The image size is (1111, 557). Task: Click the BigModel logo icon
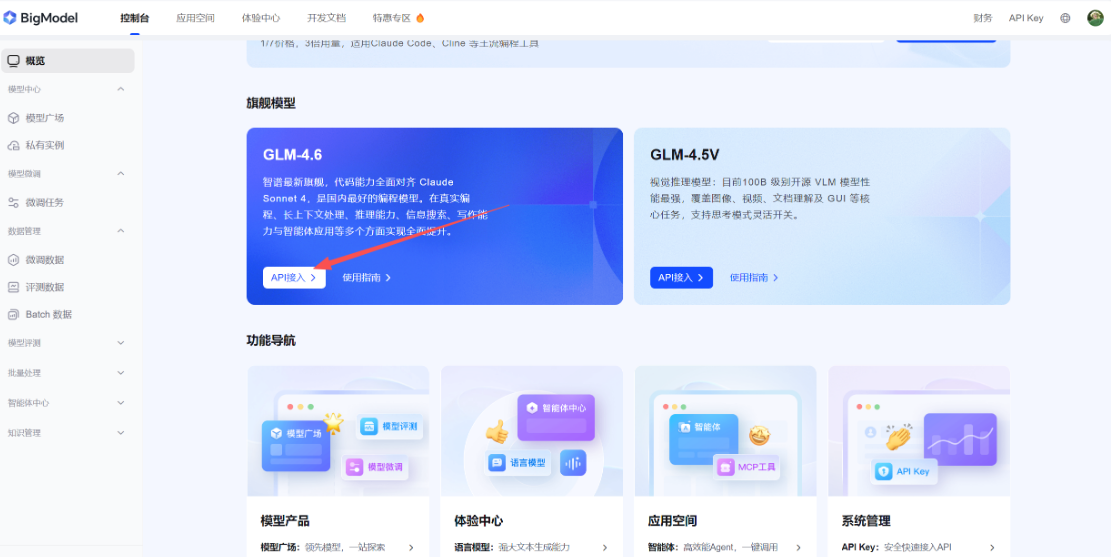tap(11, 17)
